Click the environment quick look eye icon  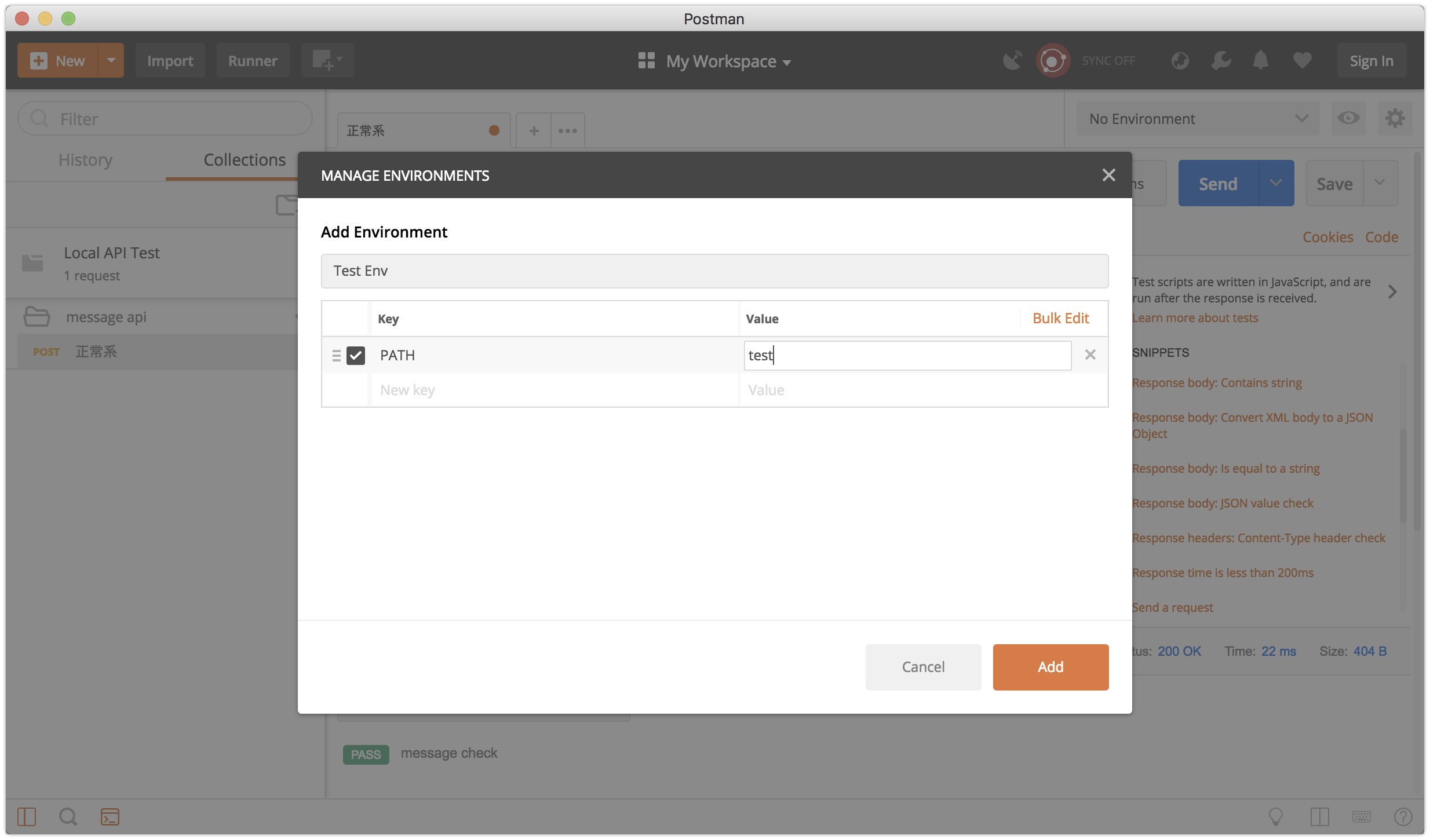click(1348, 119)
